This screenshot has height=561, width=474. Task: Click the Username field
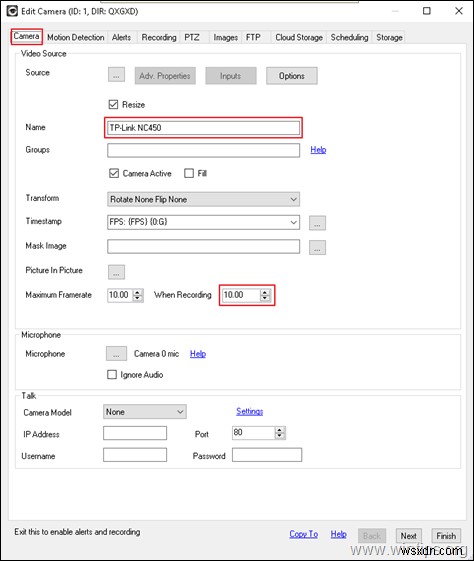(135, 455)
